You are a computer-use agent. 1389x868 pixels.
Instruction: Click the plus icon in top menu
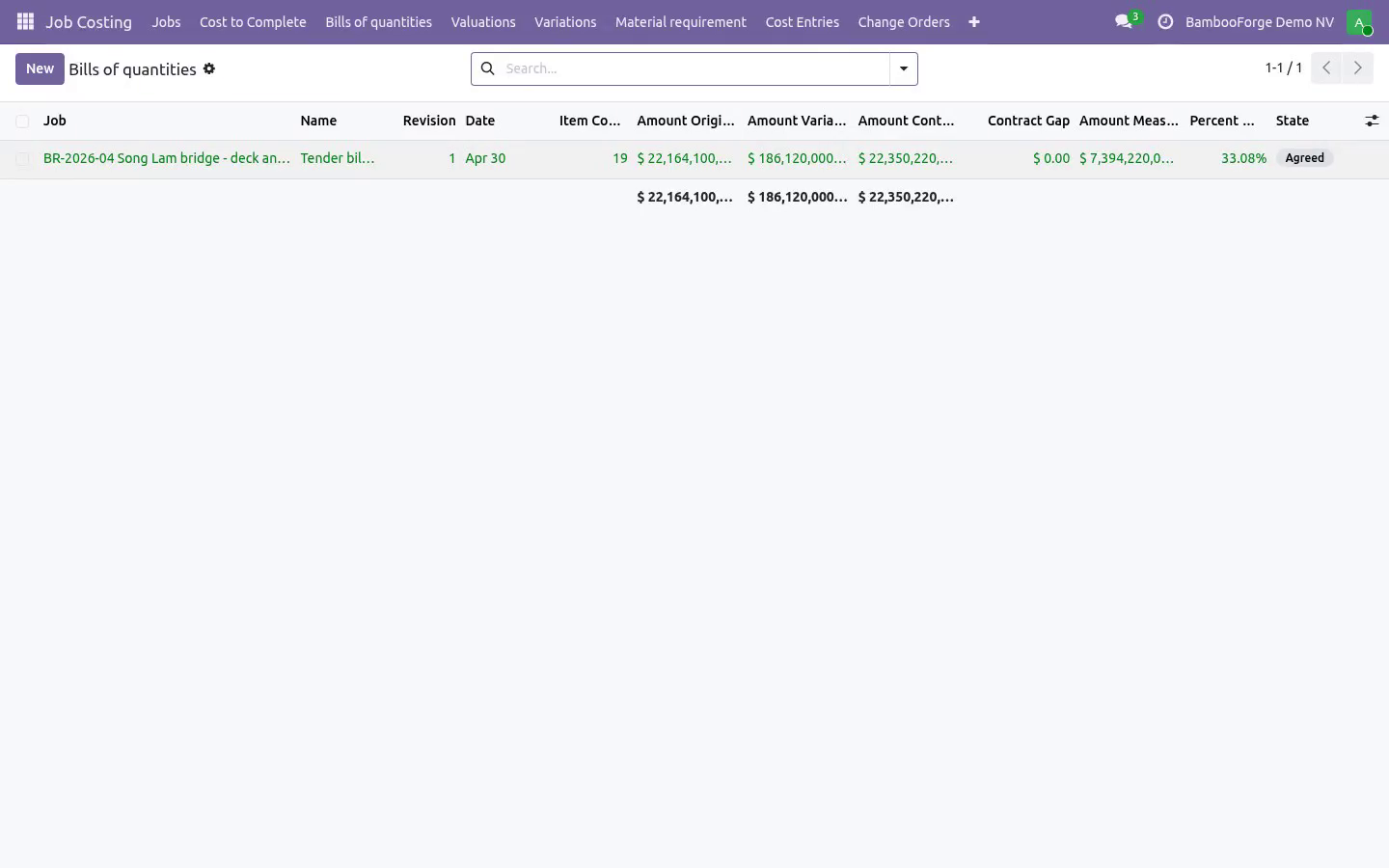(974, 21)
